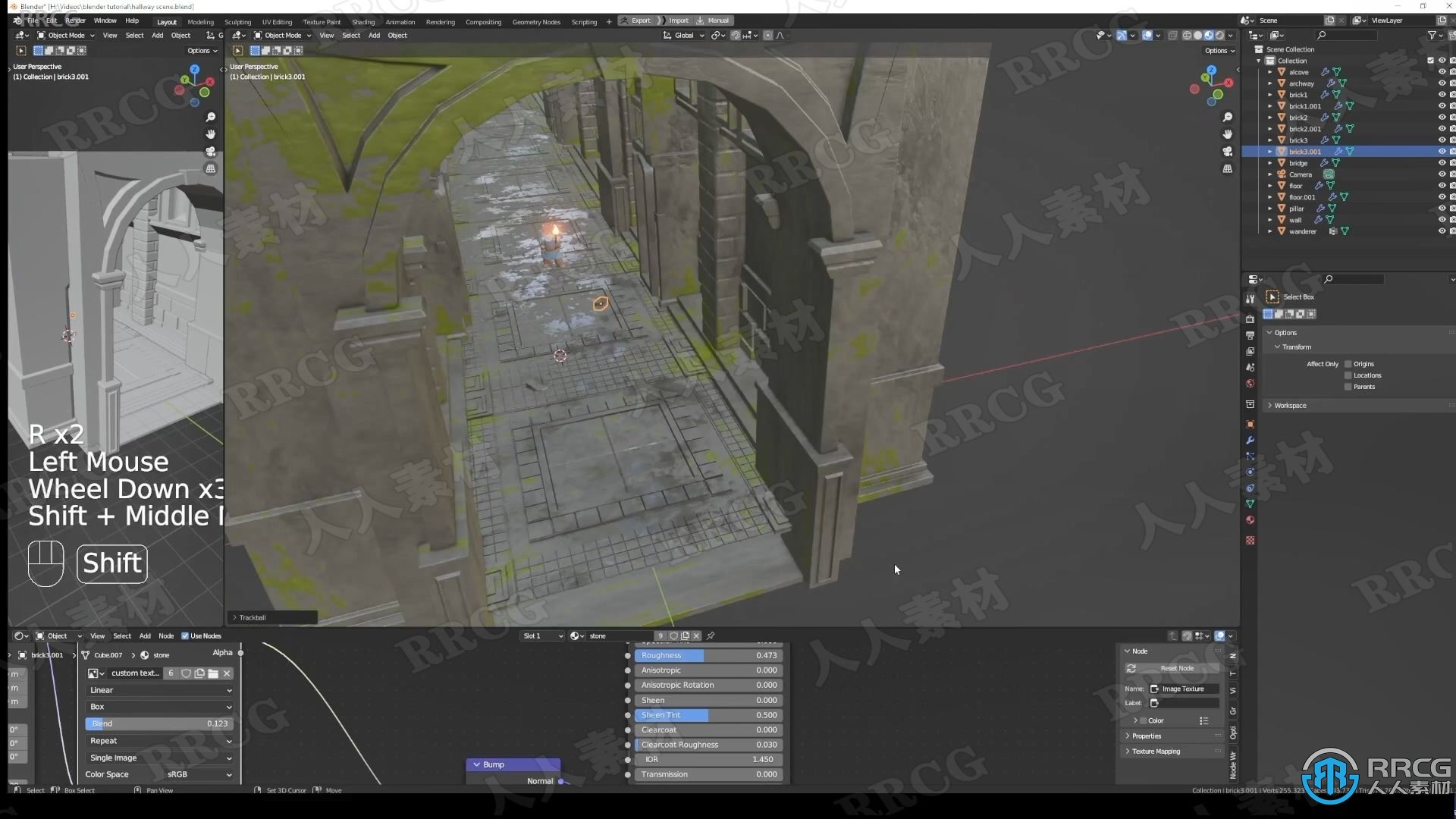Image resolution: width=1456 pixels, height=819 pixels.
Task: Open sRGB color space dropdown
Action: [199, 774]
